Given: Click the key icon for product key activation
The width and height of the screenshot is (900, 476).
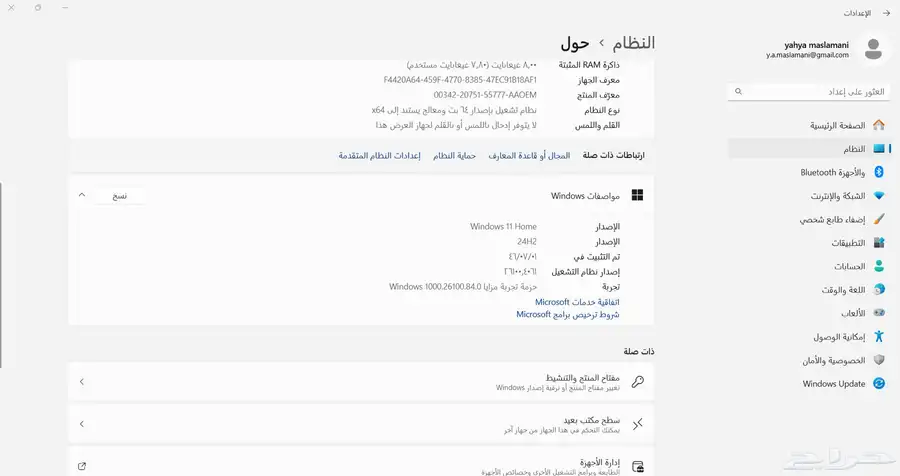Looking at the screenshot, I should tap(638, 382).
